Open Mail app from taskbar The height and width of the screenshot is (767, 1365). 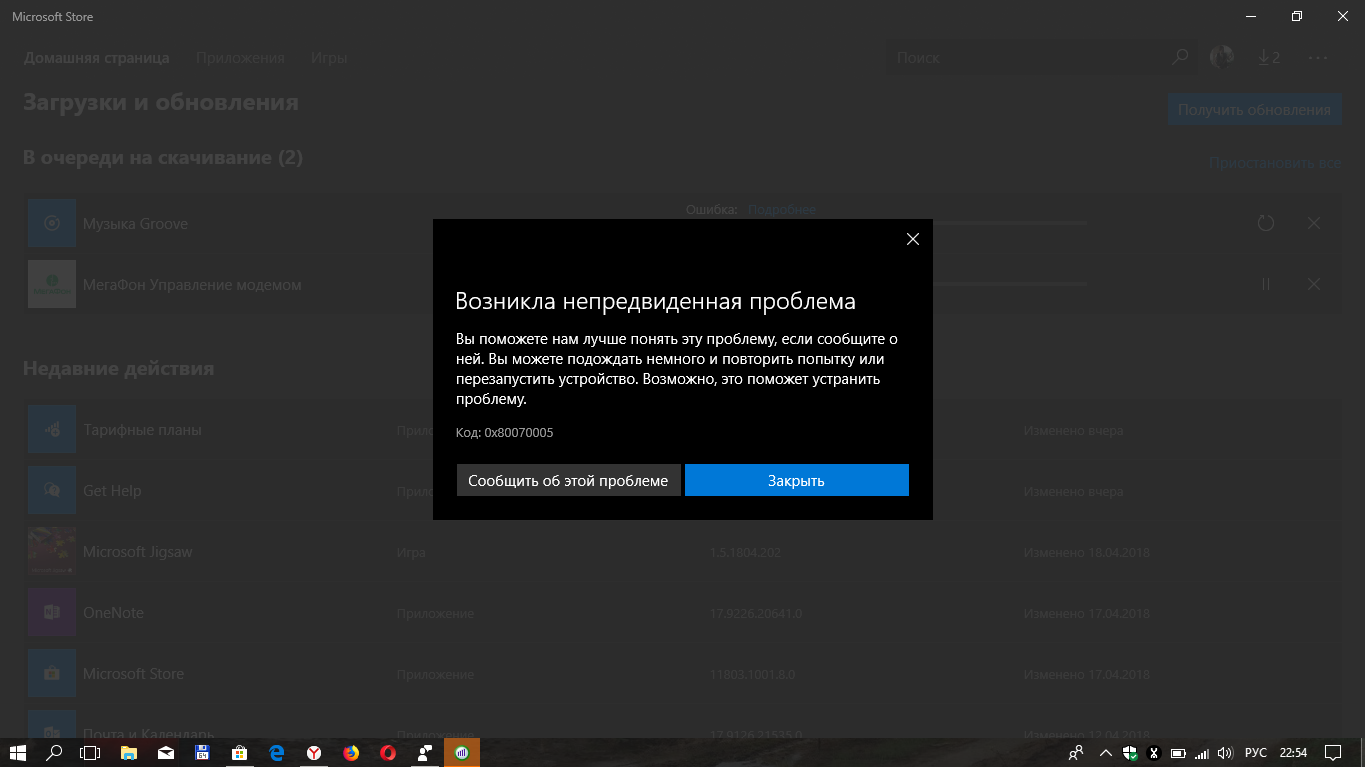166,752
